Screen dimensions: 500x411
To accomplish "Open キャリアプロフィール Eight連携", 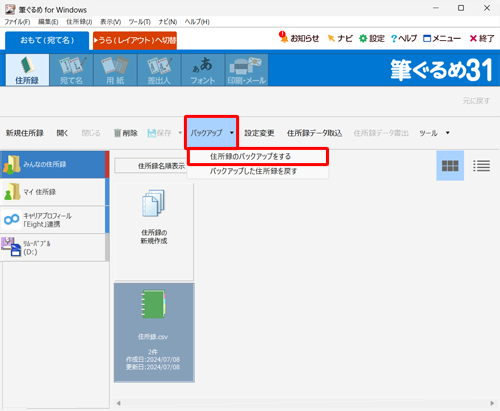I will [55, 220].
